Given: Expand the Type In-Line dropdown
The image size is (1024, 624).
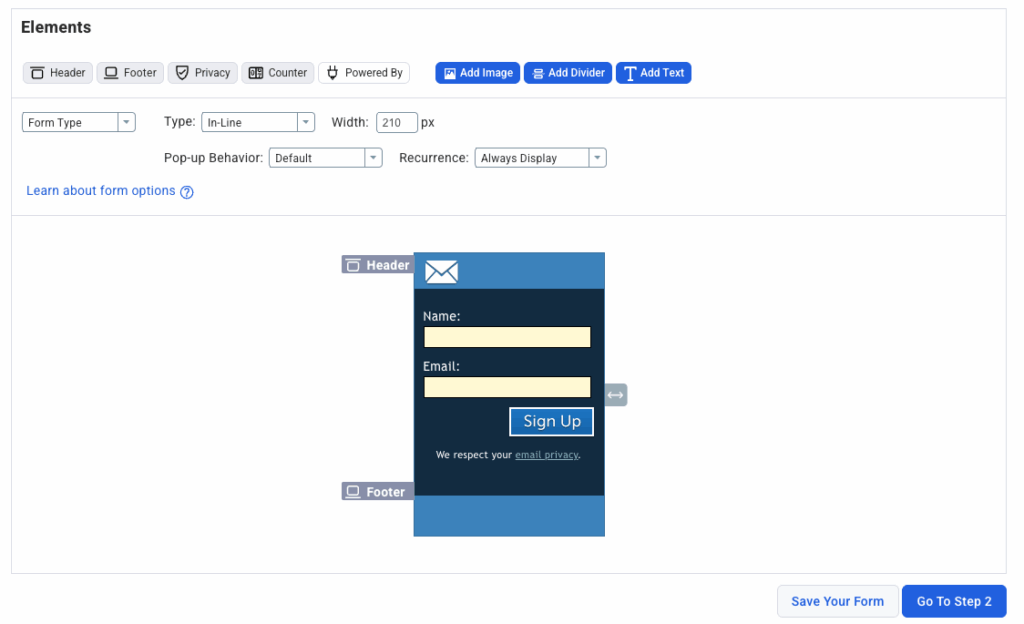Looking at the screenshot, I should [x=258, y=122].
